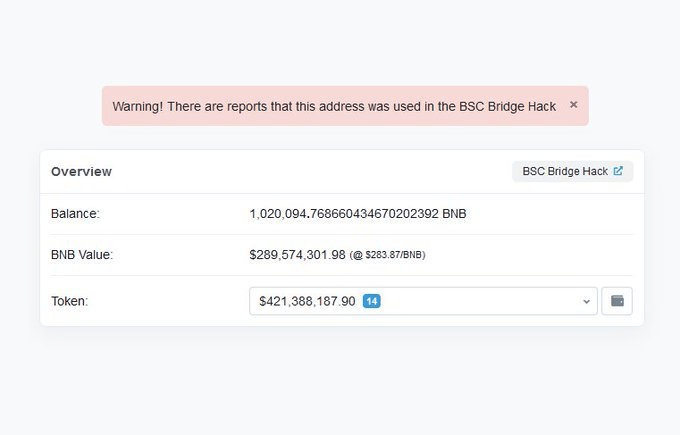Click the wallet icon button next to Token
The height and width of the screenshot is (435, 680).
click(617, 301)
